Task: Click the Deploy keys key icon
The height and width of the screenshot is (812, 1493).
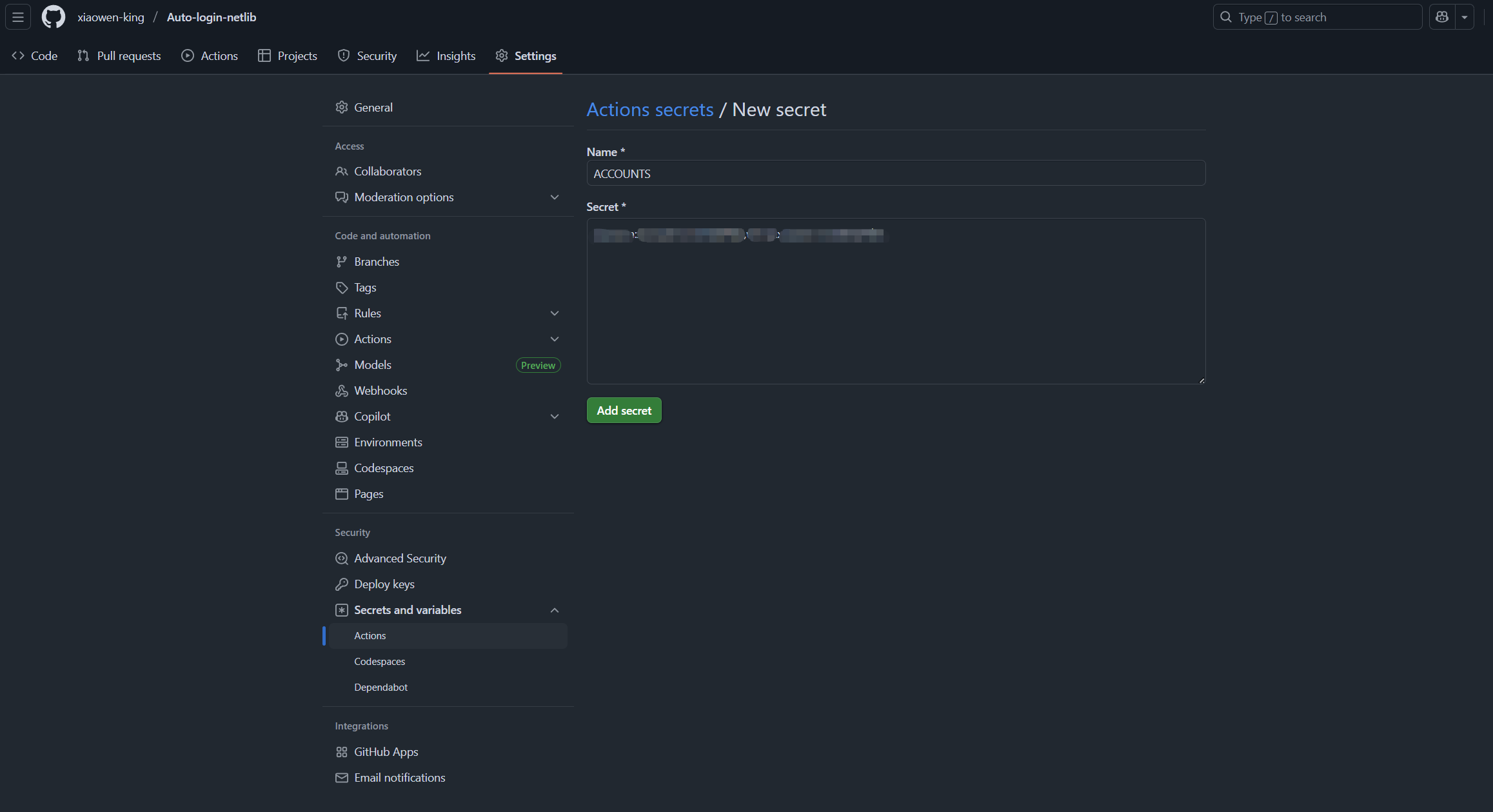Action: point(341,584)
